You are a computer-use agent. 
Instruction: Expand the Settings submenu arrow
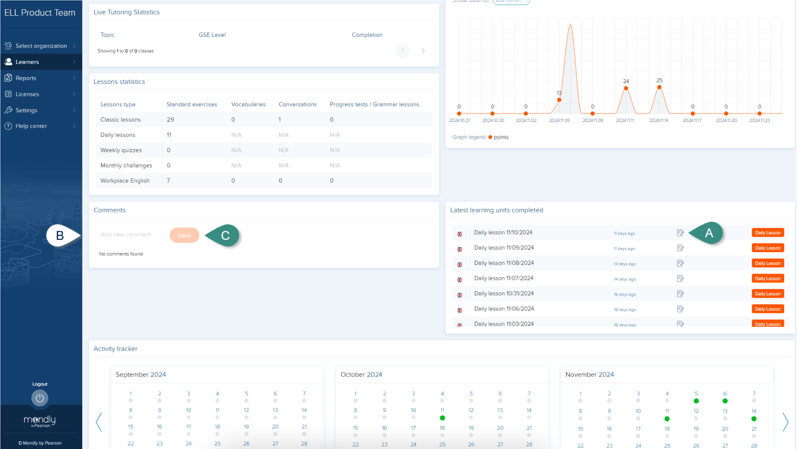tap(74, 110)
